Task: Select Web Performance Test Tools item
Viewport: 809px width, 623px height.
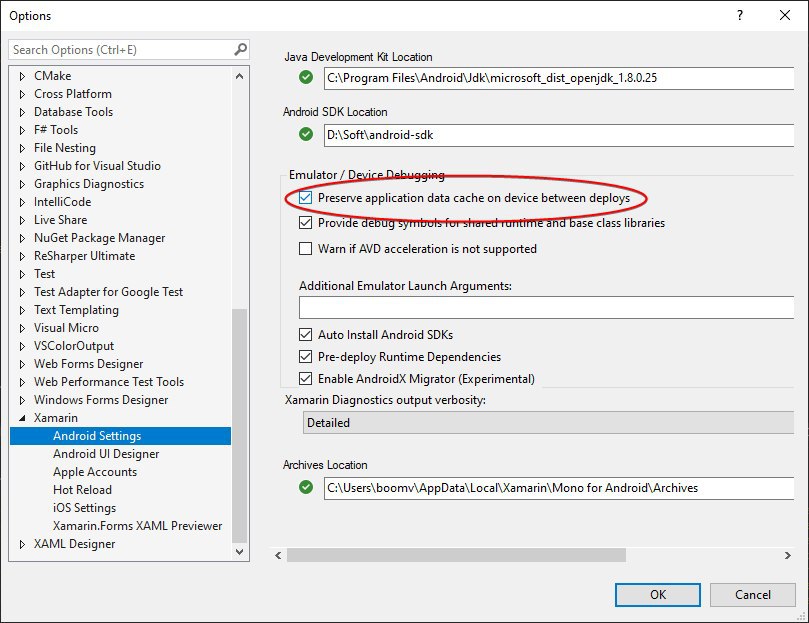Action: 109,382
